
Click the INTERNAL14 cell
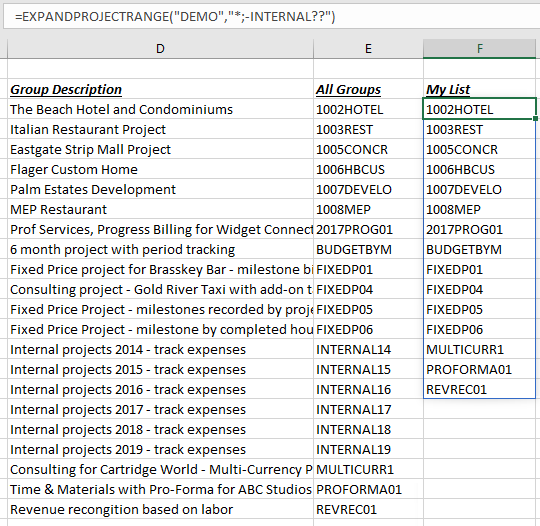368,349
